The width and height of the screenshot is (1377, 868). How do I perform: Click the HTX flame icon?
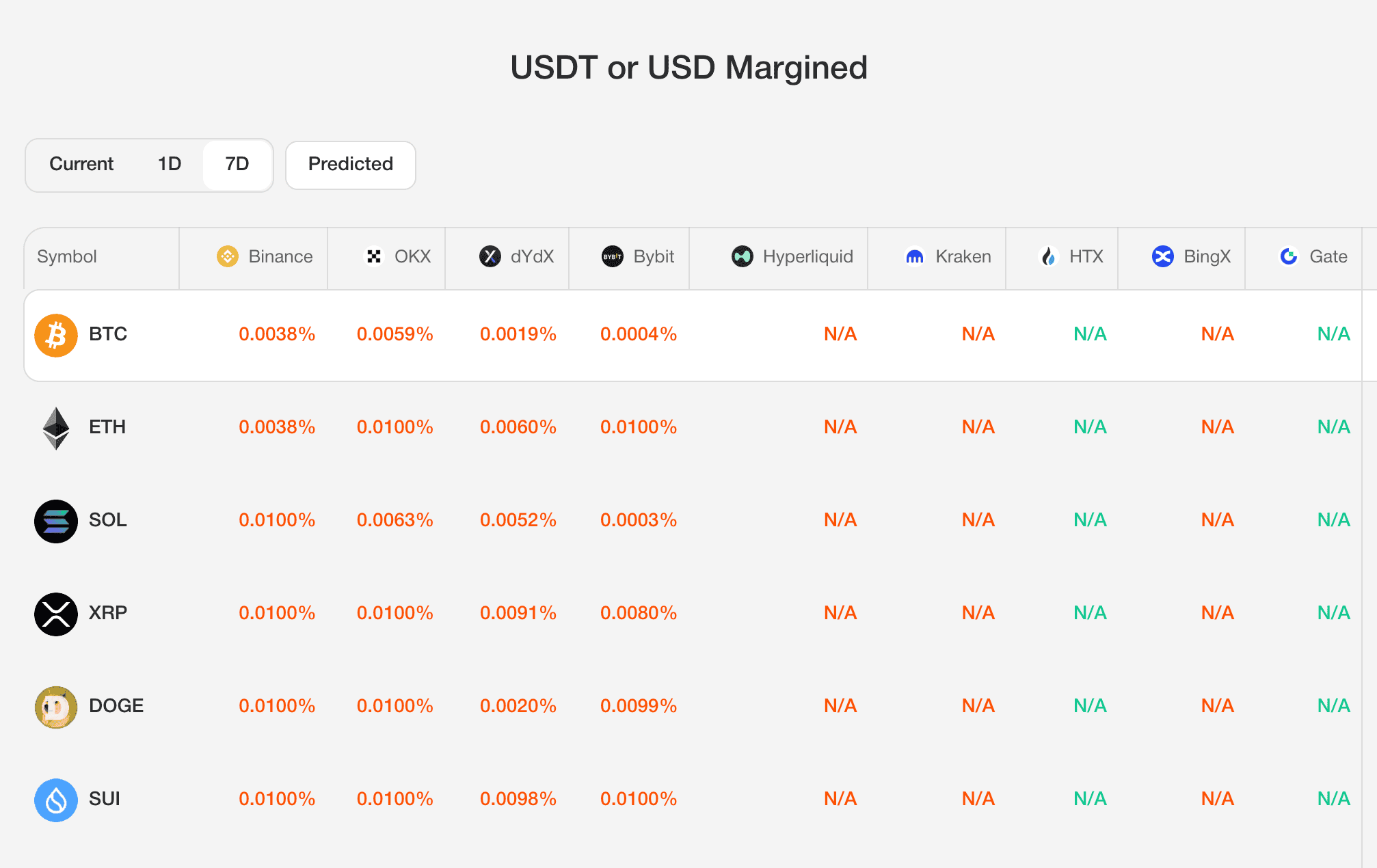(1049, 256)
